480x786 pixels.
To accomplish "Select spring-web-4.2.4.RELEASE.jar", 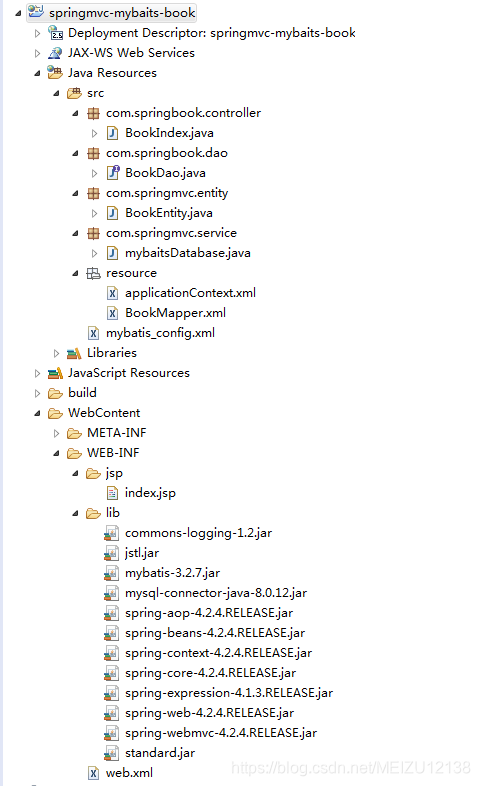I will tap(209, 713).
